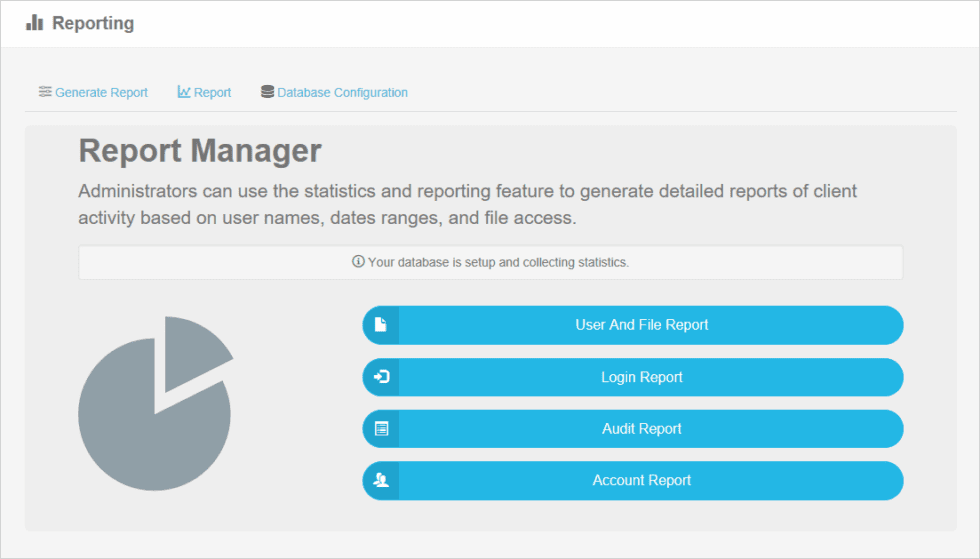Click 'Your database is setup and collecting statistics.'
980x559 pixels.
coord(498,262)
